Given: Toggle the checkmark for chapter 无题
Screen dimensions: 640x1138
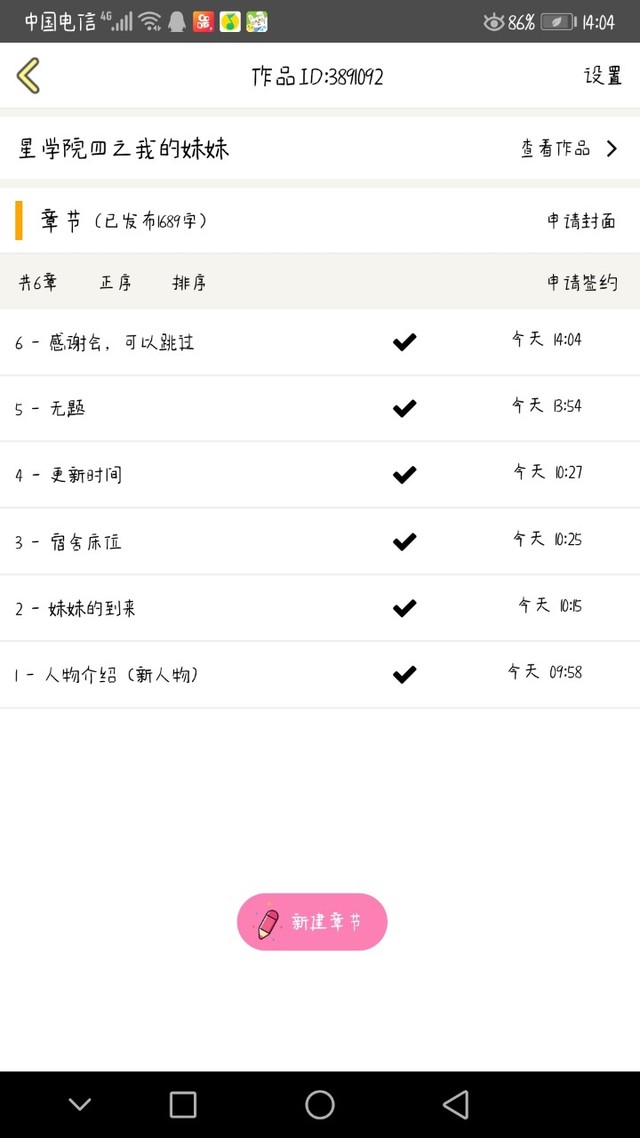Looking at the screenshot, I should (404, 409).
